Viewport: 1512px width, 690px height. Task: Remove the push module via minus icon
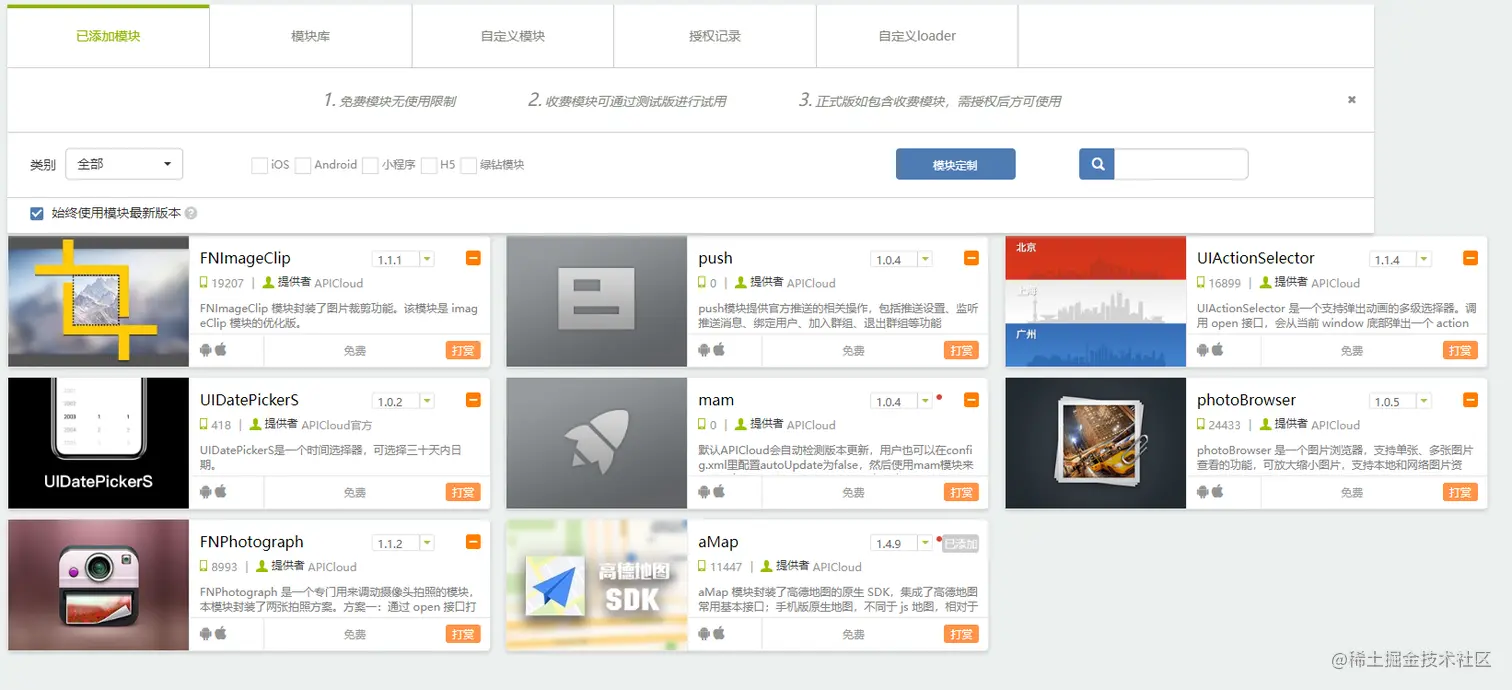[971, 258]
